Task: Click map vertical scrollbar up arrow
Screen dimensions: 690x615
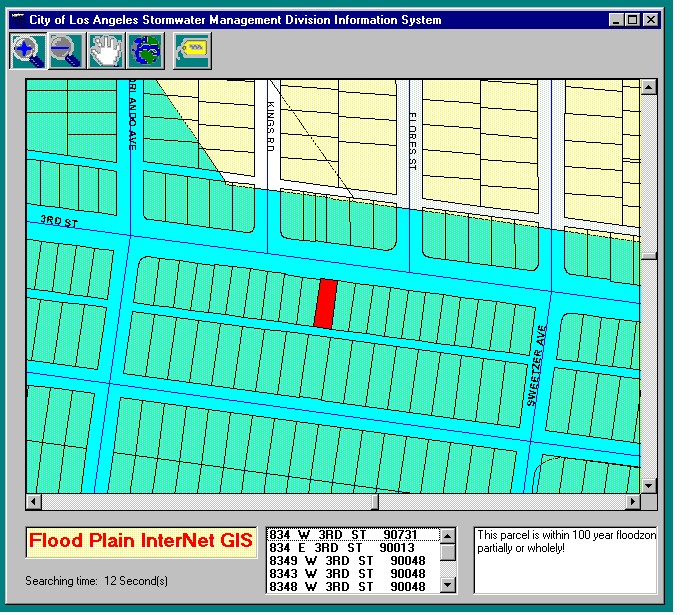Action: click(649, 87)
